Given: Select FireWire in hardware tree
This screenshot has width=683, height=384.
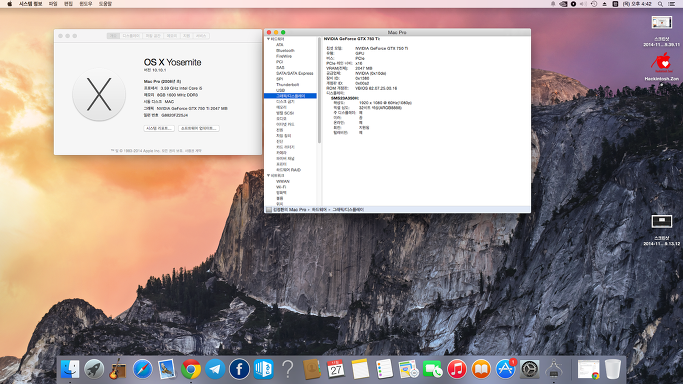Looking at the screenshot, I should tap(284, 56).
